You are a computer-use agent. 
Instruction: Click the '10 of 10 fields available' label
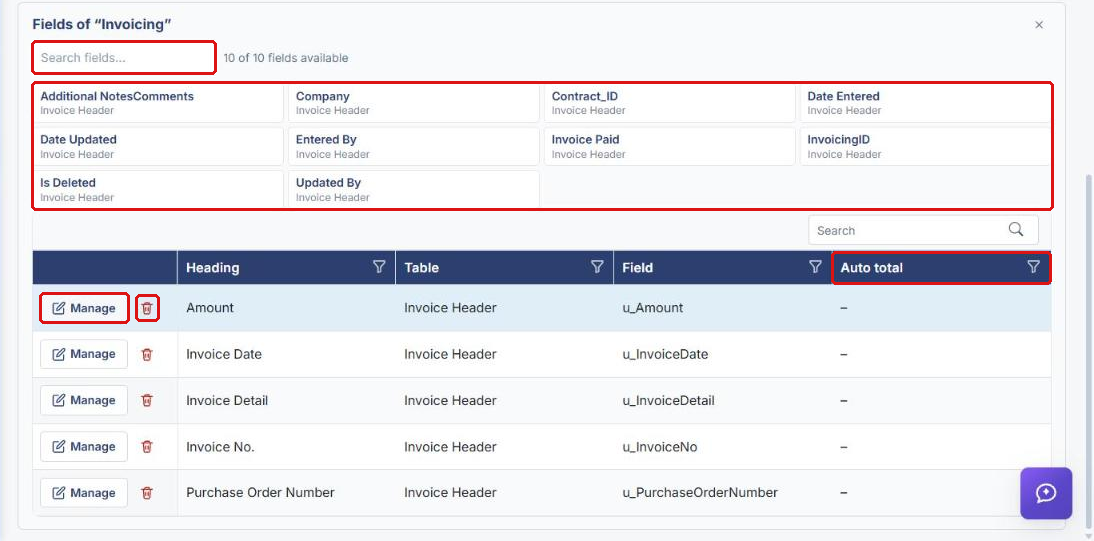click(x=285, y=58)
